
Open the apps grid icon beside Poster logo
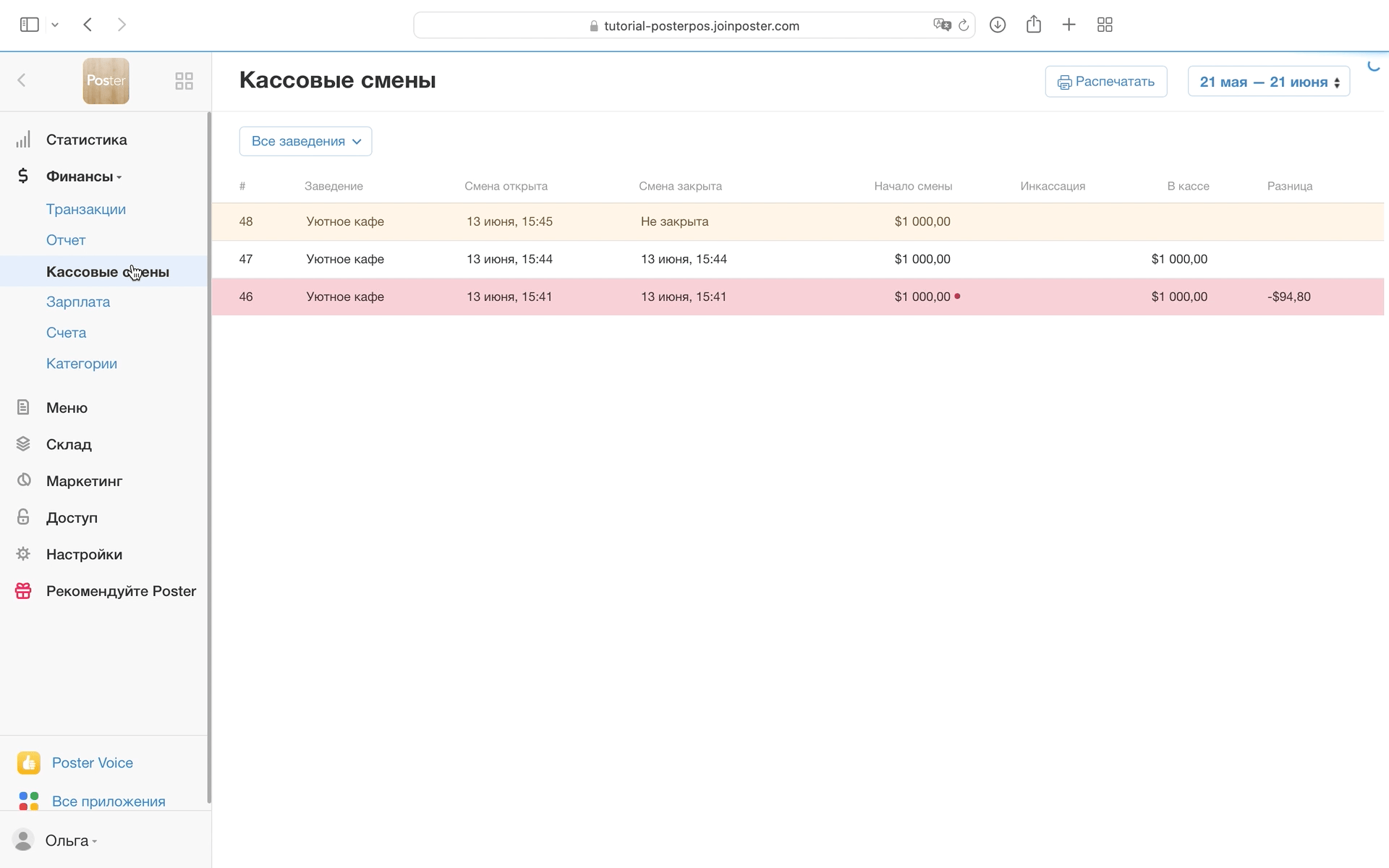[x=184, y=81]
